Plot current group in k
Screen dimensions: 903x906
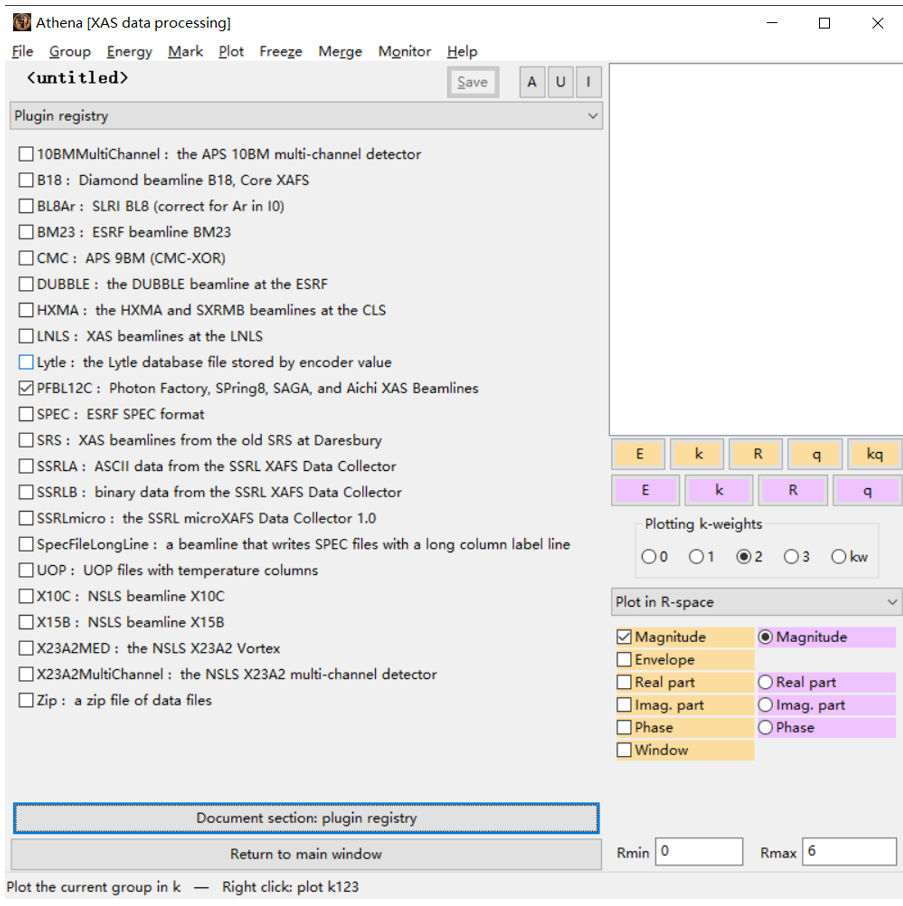tap(696, 453)
